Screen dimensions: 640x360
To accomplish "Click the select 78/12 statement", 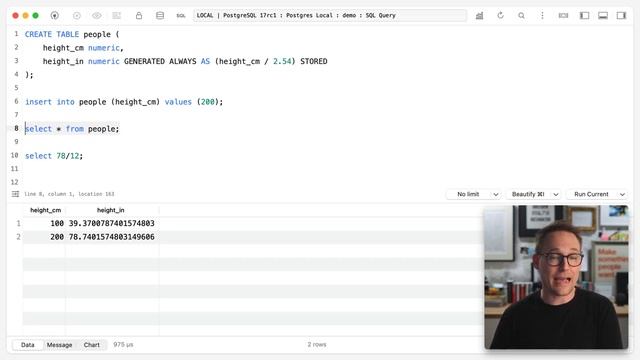I will (54, 156).
